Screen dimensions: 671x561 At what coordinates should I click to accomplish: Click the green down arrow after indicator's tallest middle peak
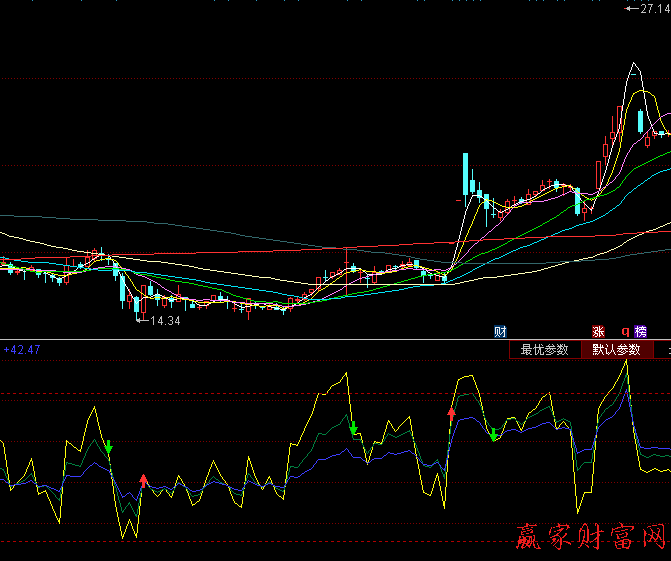(x=354, y=428)
